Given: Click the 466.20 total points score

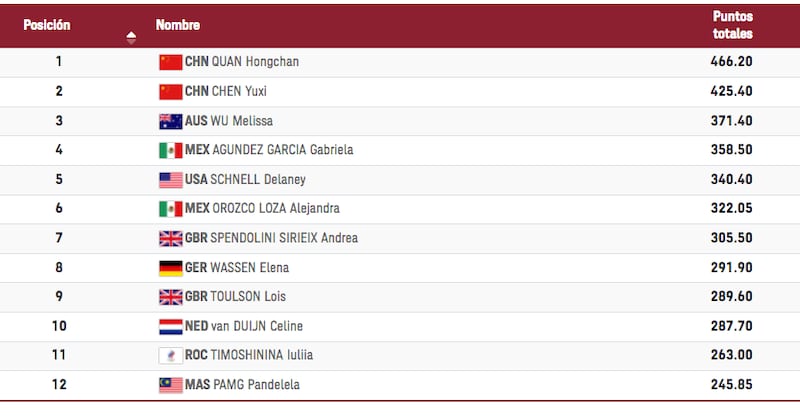Looking at the screenshot, I should (732, 62).
